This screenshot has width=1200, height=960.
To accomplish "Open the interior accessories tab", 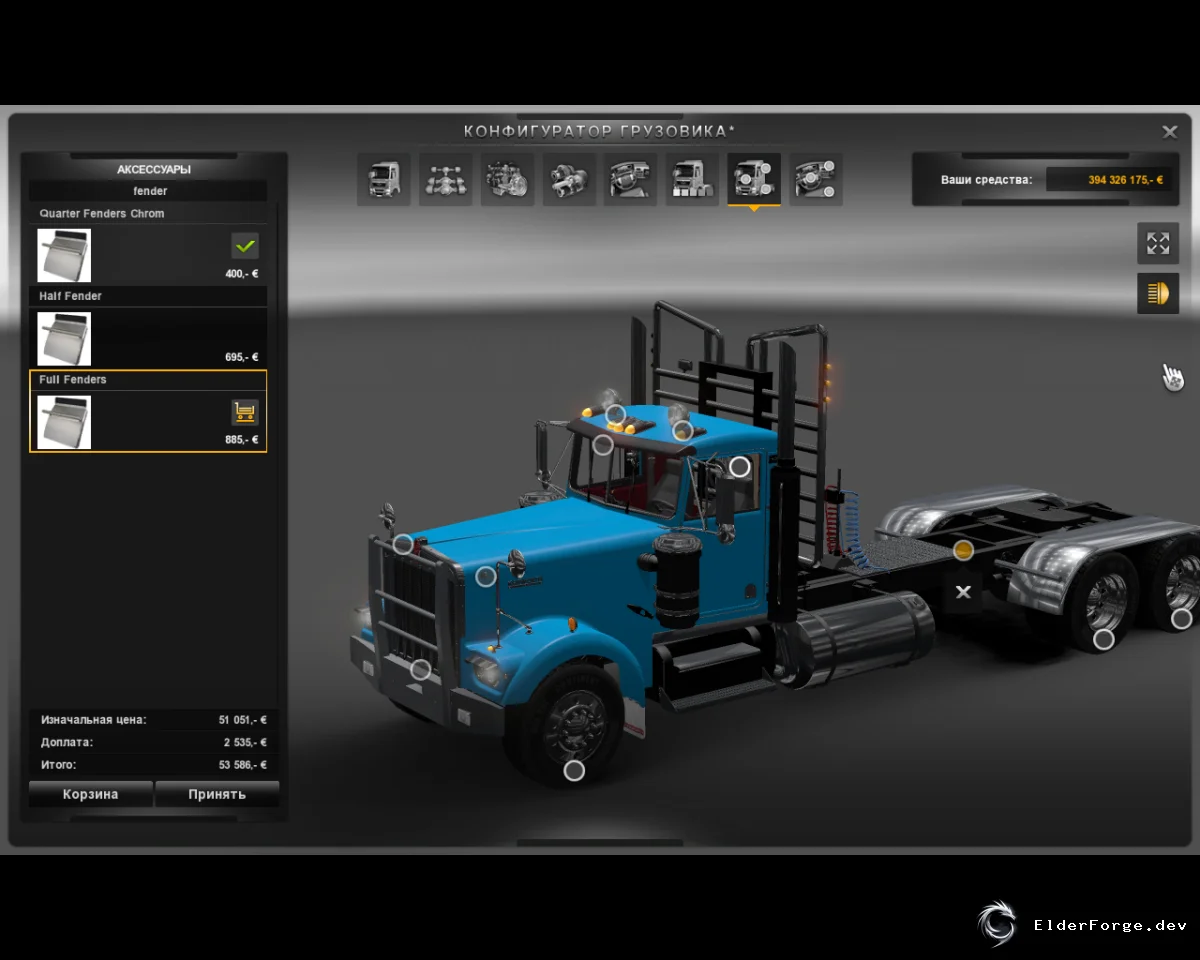I will (x=816, y=180).
